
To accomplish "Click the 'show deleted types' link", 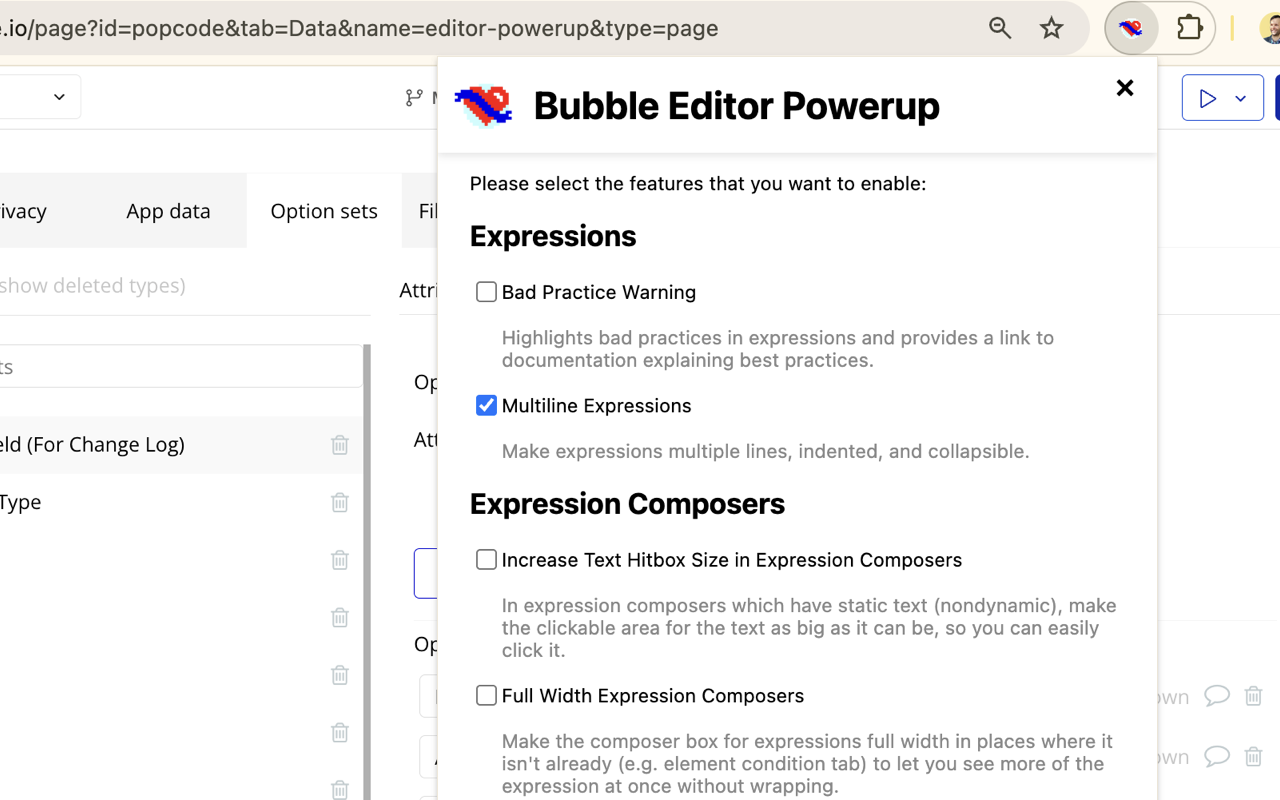I will click(94, 285).
